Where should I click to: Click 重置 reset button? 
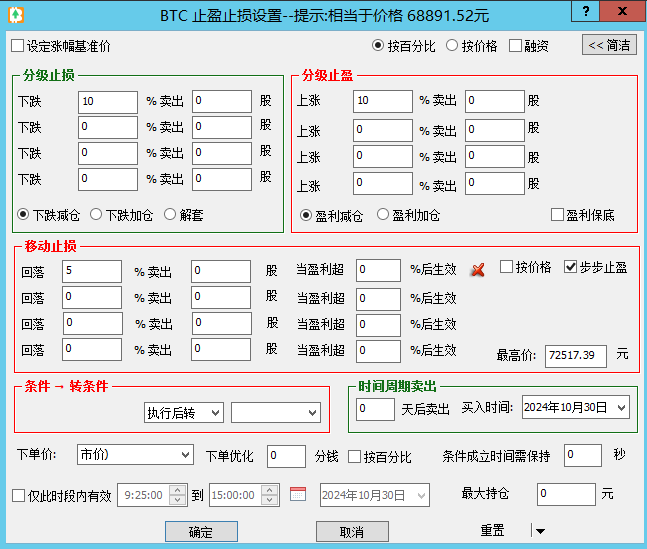click(x=492, y=530)
